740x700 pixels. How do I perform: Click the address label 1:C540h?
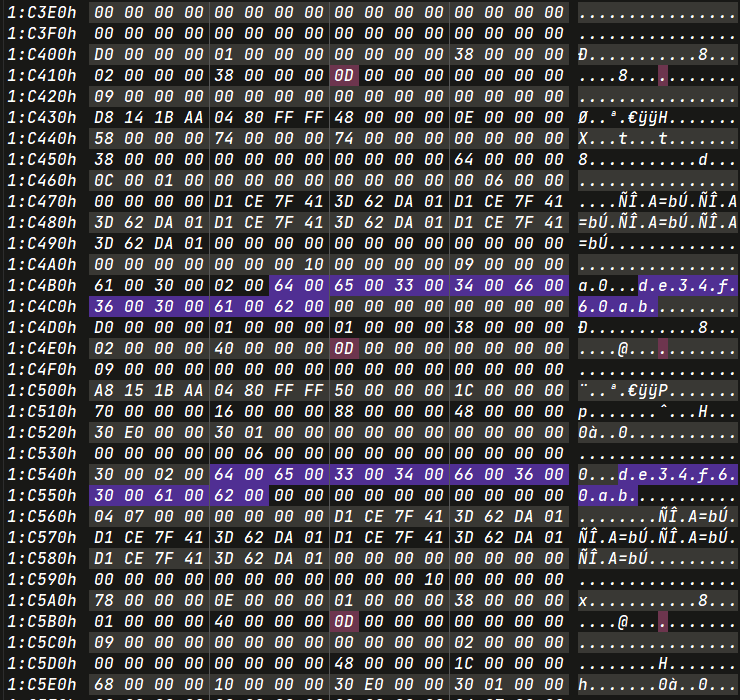tap(42, 475)
